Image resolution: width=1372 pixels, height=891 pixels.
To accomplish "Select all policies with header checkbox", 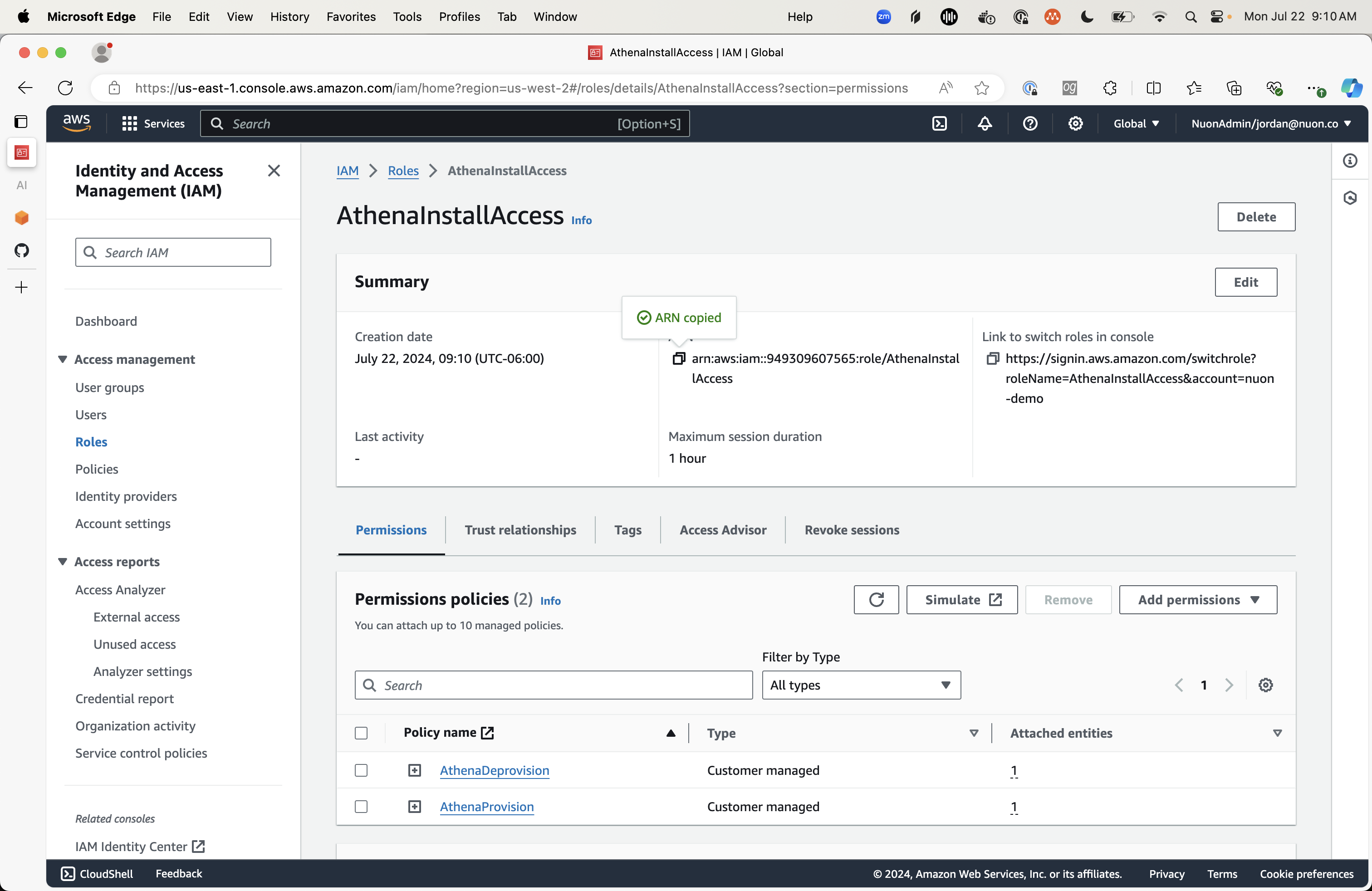I will tap(361, 733).
